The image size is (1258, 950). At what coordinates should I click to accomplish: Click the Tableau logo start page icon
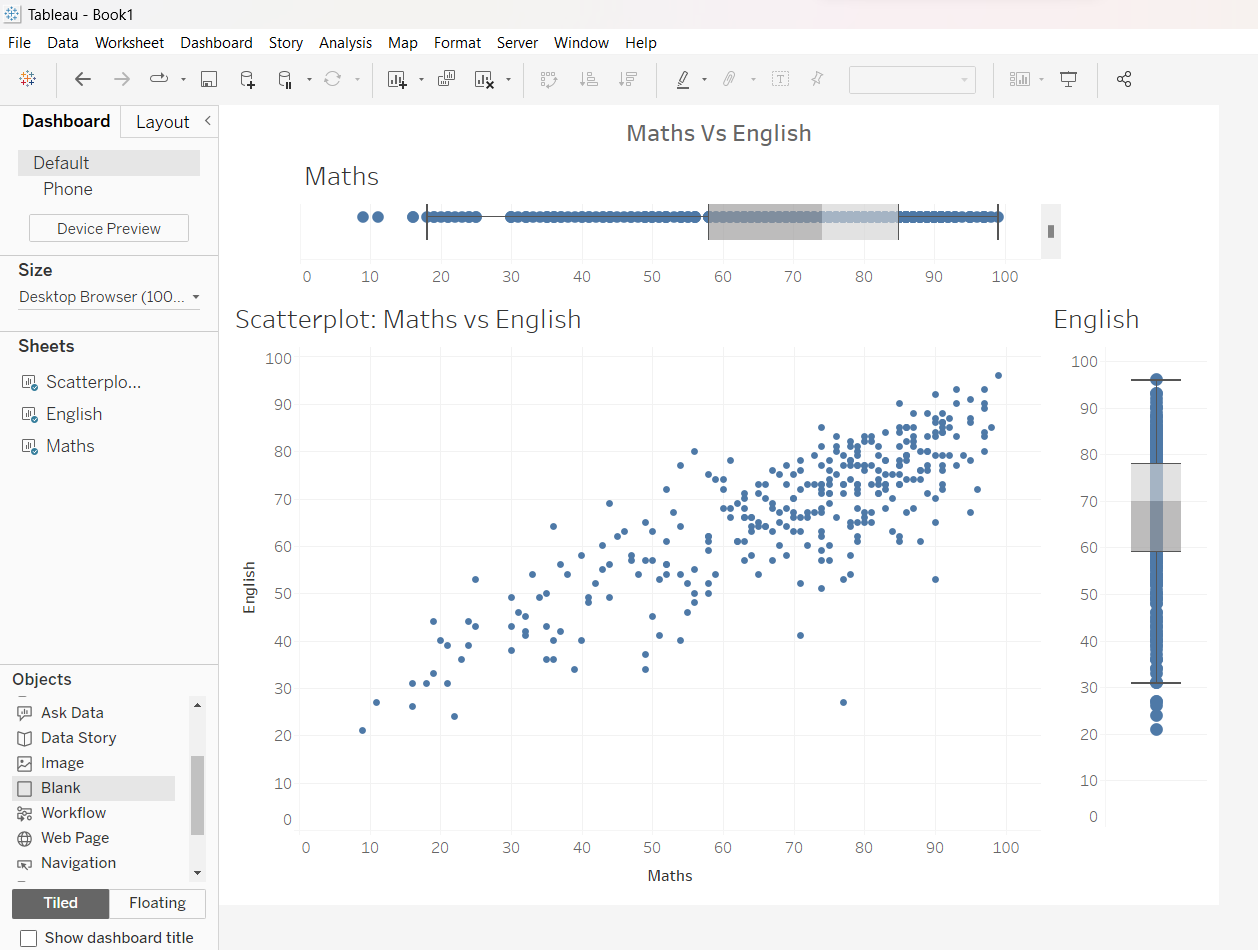tap(28, 80)
